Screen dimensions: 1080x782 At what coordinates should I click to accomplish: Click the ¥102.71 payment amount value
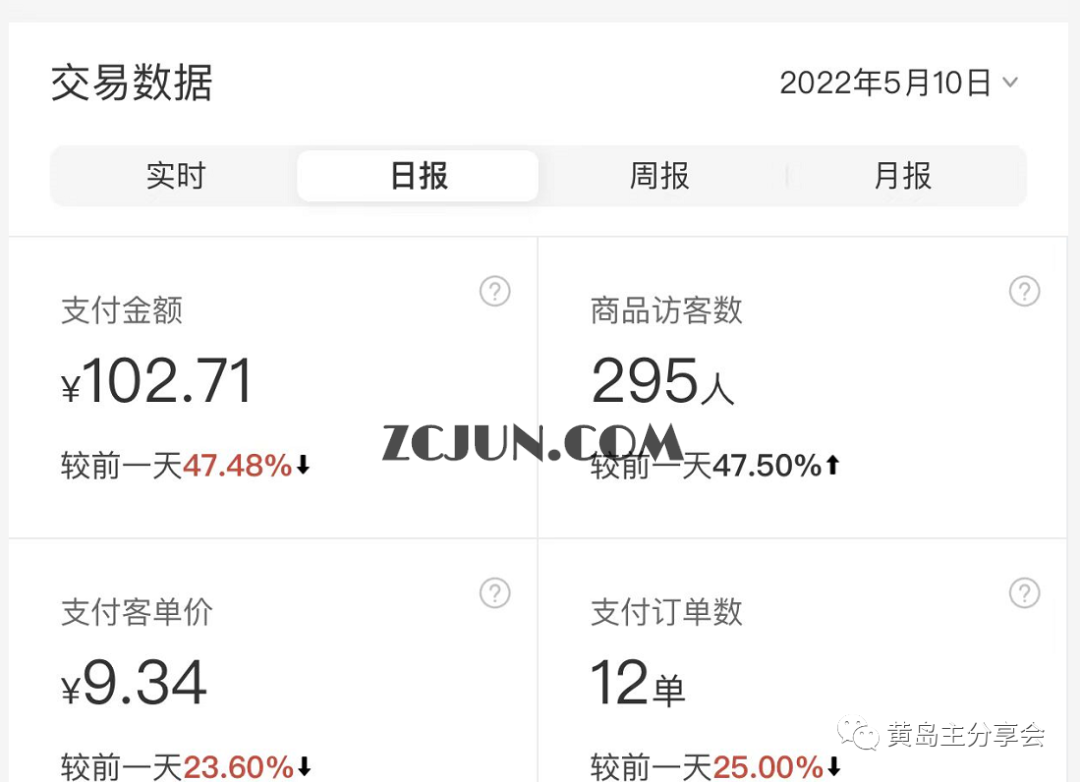[157, 380]
